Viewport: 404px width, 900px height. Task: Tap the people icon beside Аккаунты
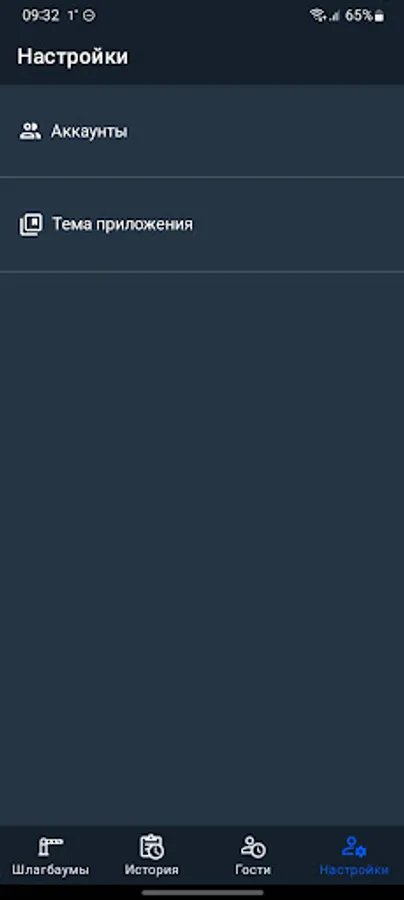pyautogui.click(x=30, y=131)
